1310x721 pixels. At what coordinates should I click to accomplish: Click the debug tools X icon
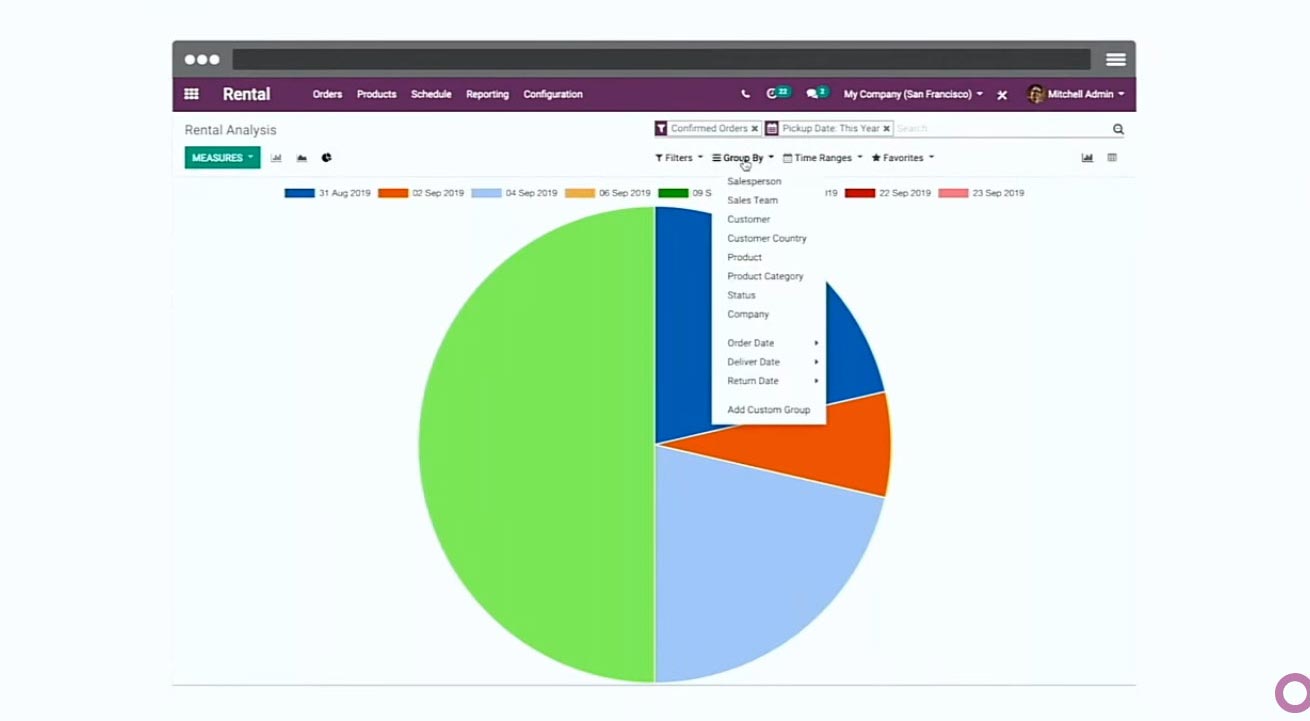click(1002, 95)
